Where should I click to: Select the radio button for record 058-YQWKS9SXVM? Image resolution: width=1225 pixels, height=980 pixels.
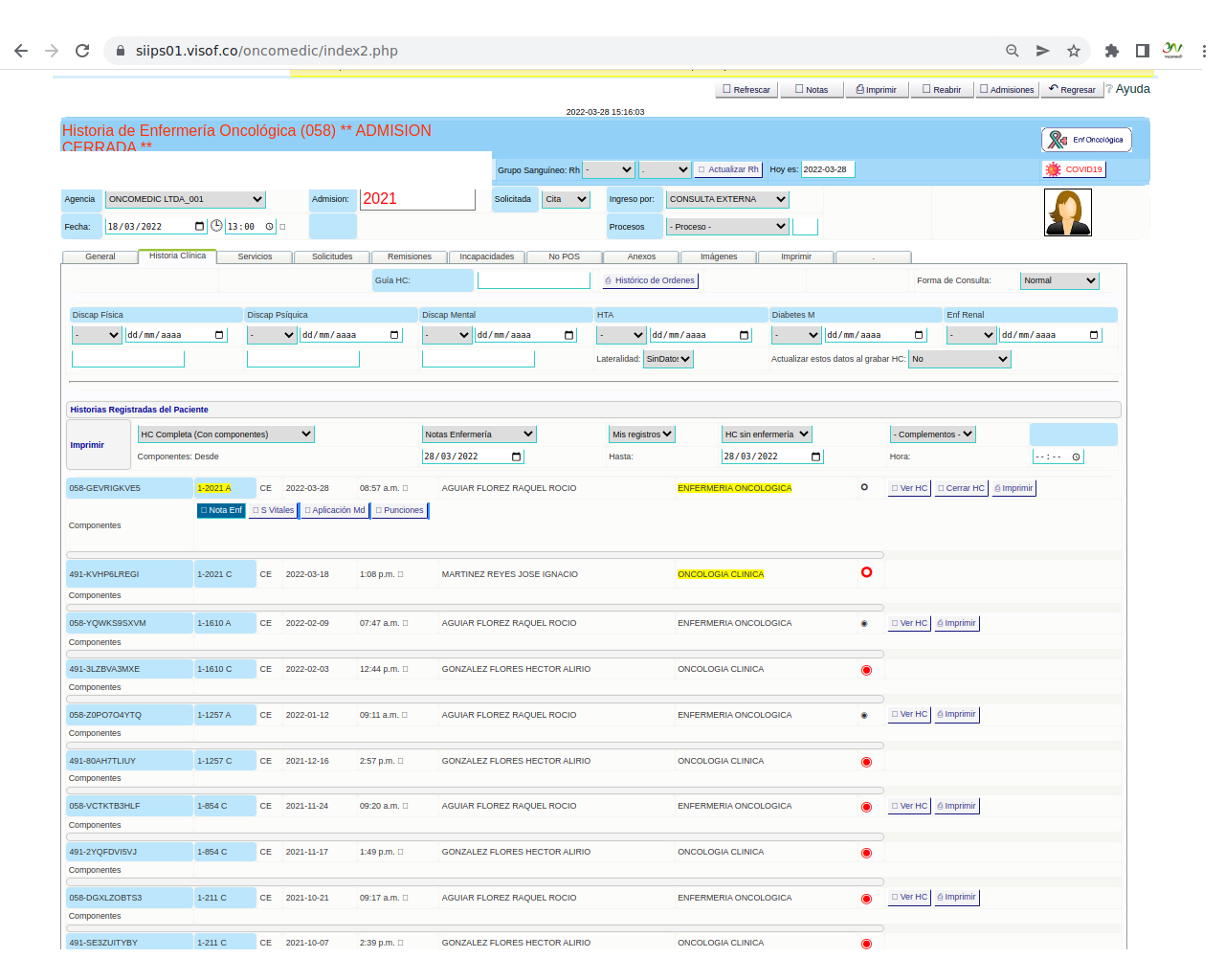pyautogui.click(x=864, y=623)
